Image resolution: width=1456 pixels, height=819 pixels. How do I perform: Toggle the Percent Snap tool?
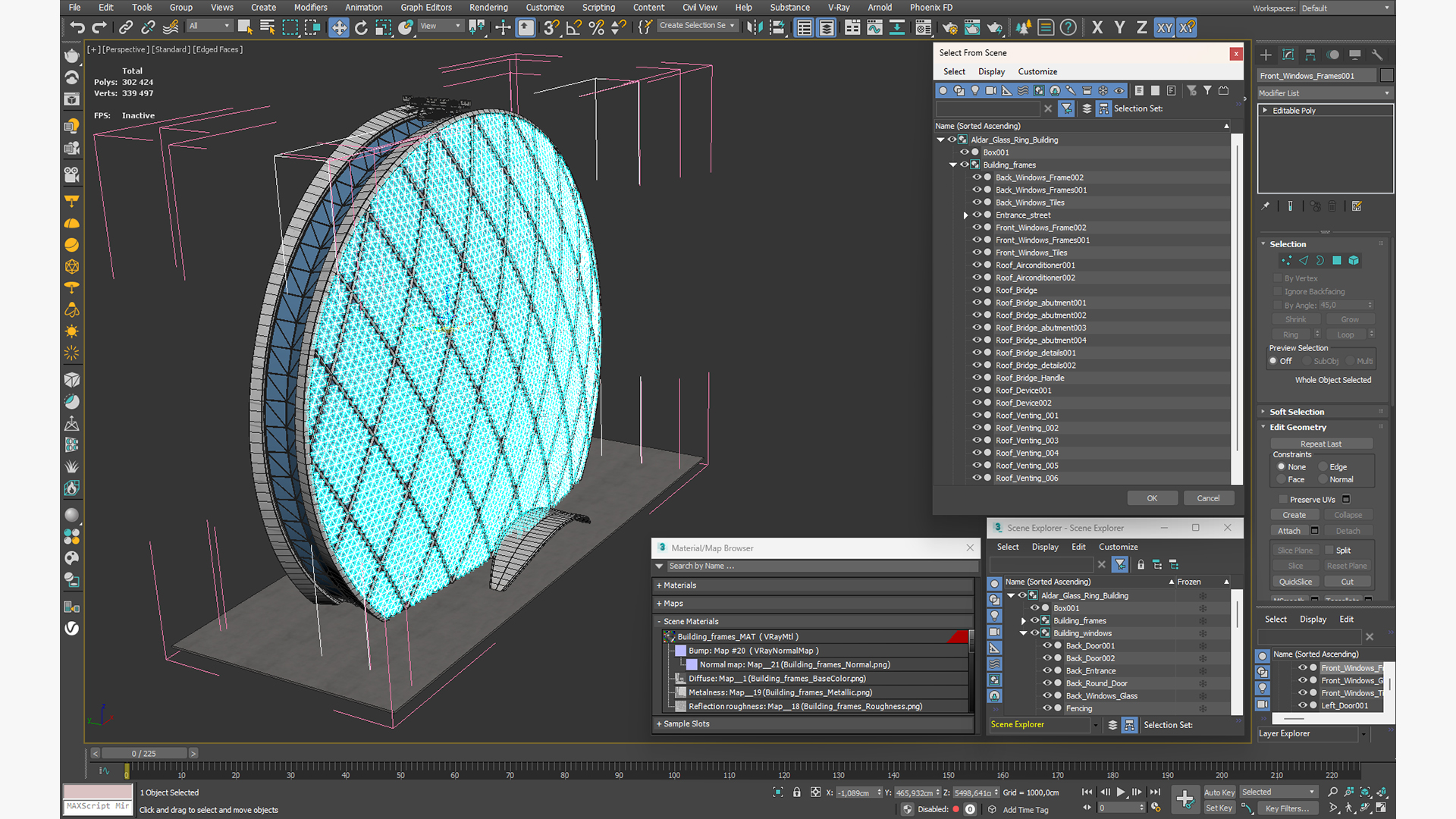click(597, 28)
